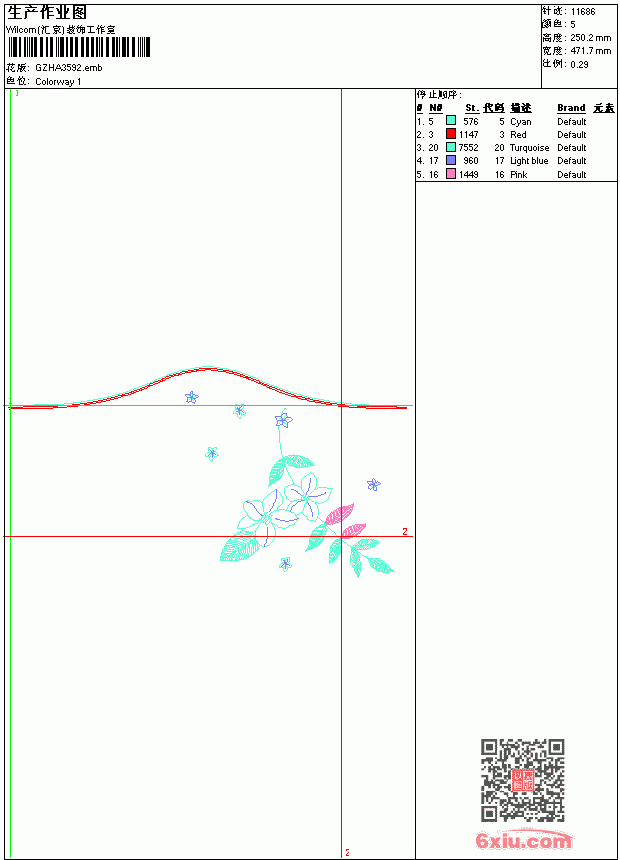The width and height of the screenshot is (620, 860).
Task: Click the Red color swatch in row 2
Action: [450, 133]
